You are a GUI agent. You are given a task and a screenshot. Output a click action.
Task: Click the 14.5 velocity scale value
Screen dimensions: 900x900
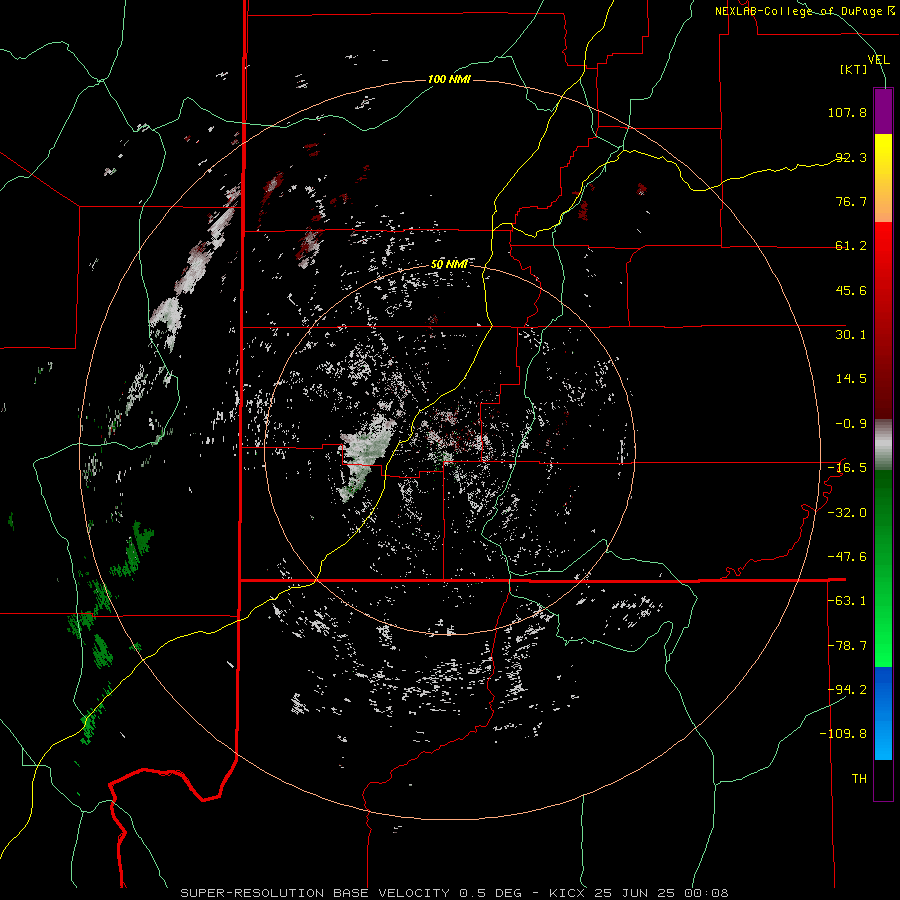coord(851,379)
